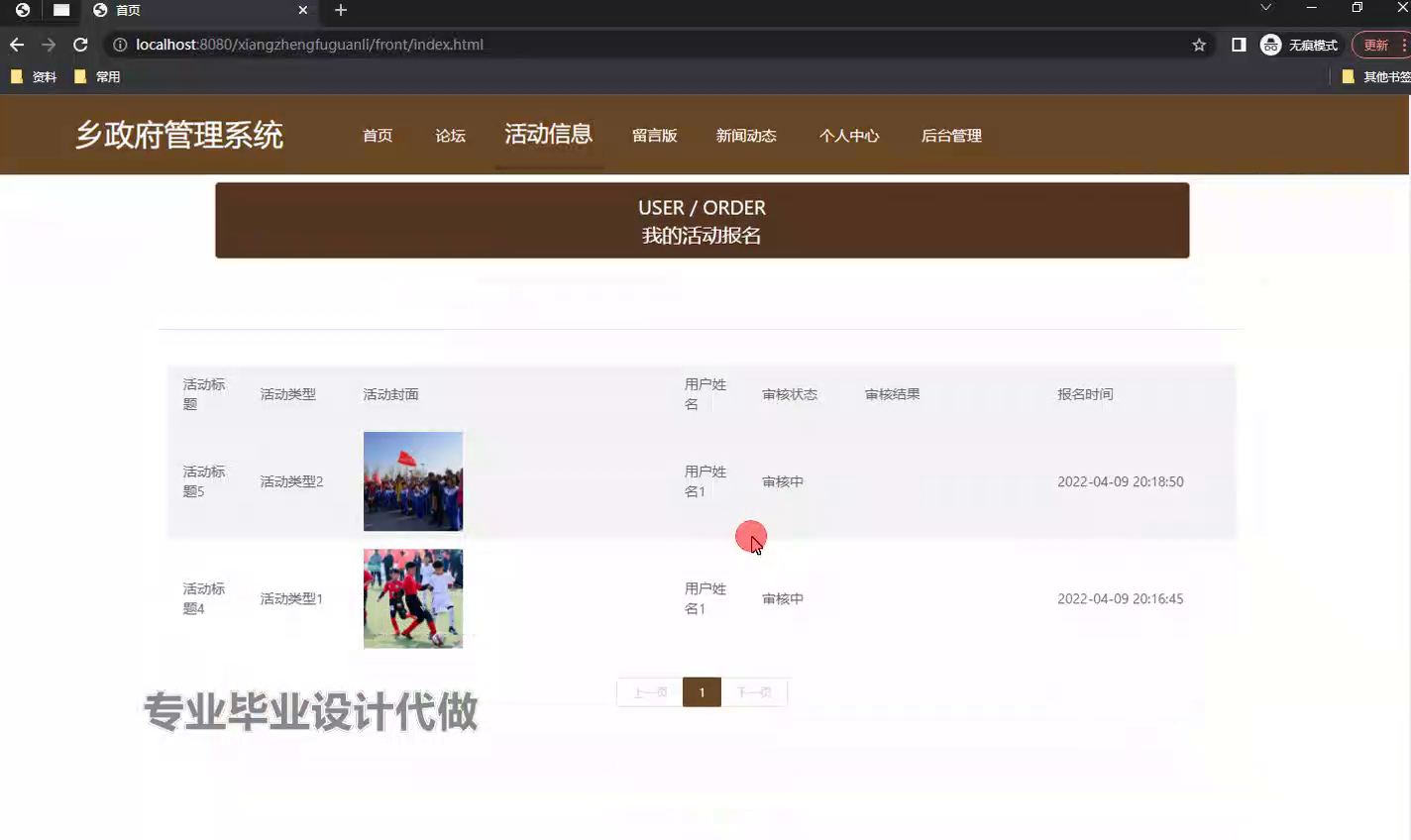The width and height of the screenshot is (1411, 840).
Task: Click the 上一页 pagination button
Action: [650, 692]
